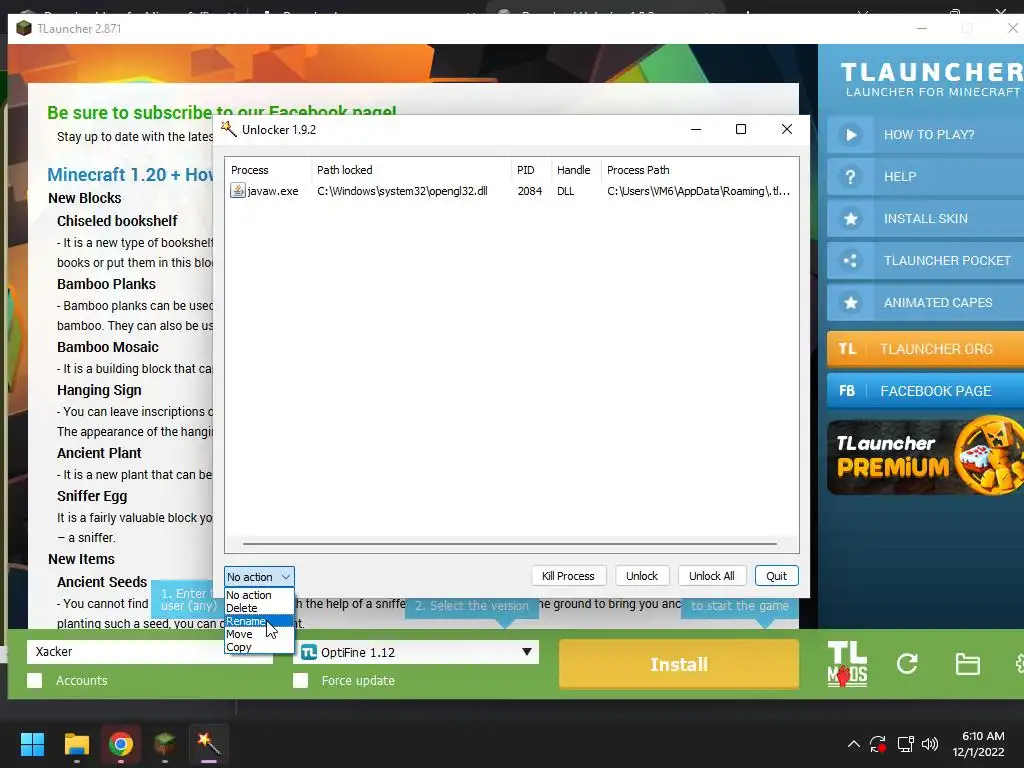
Task: Click the share icon beside TLAUNCHER POCKET
Action: (x=850, y=261)
